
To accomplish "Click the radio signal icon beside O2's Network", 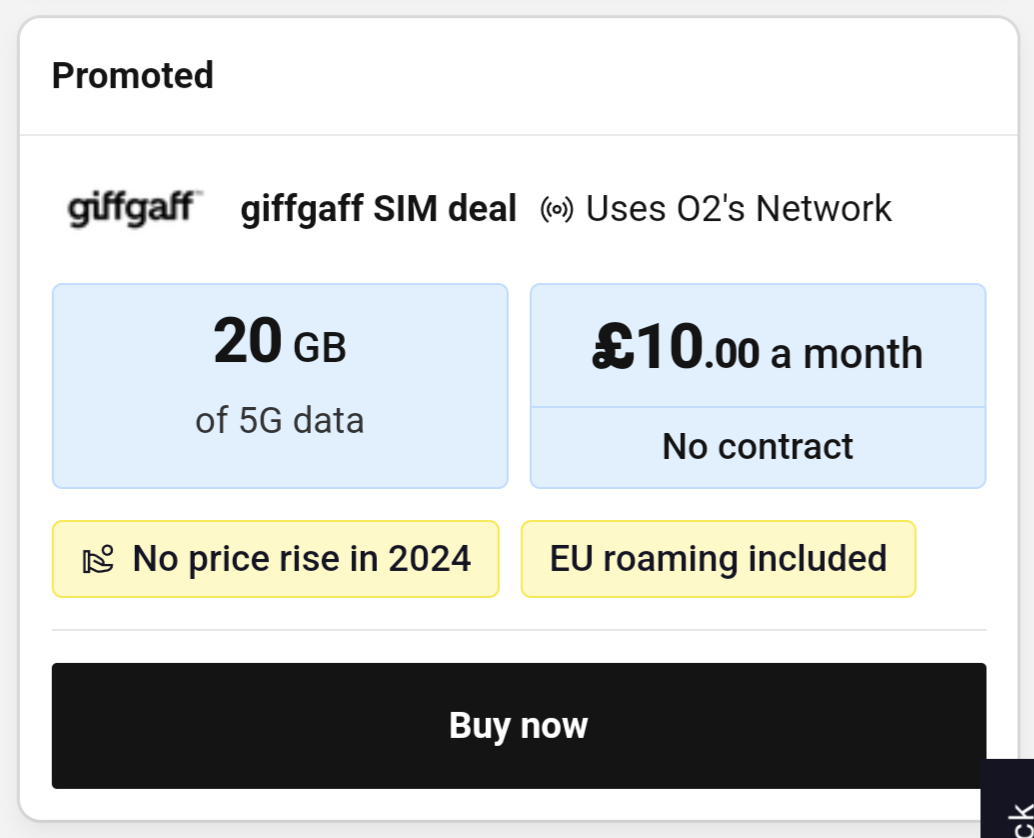I will click(555, 209).
